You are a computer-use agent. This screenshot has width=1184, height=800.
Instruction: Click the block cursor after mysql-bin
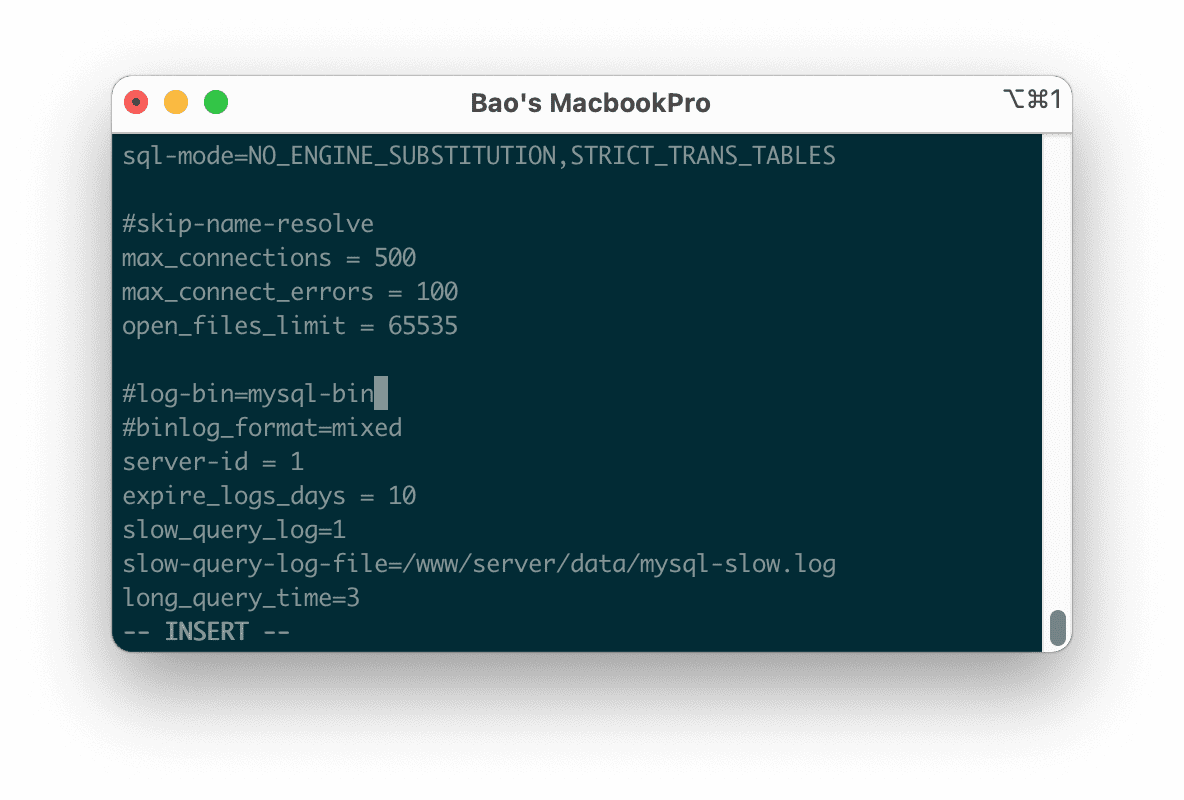pyautogui.click(x=380, y=394)
